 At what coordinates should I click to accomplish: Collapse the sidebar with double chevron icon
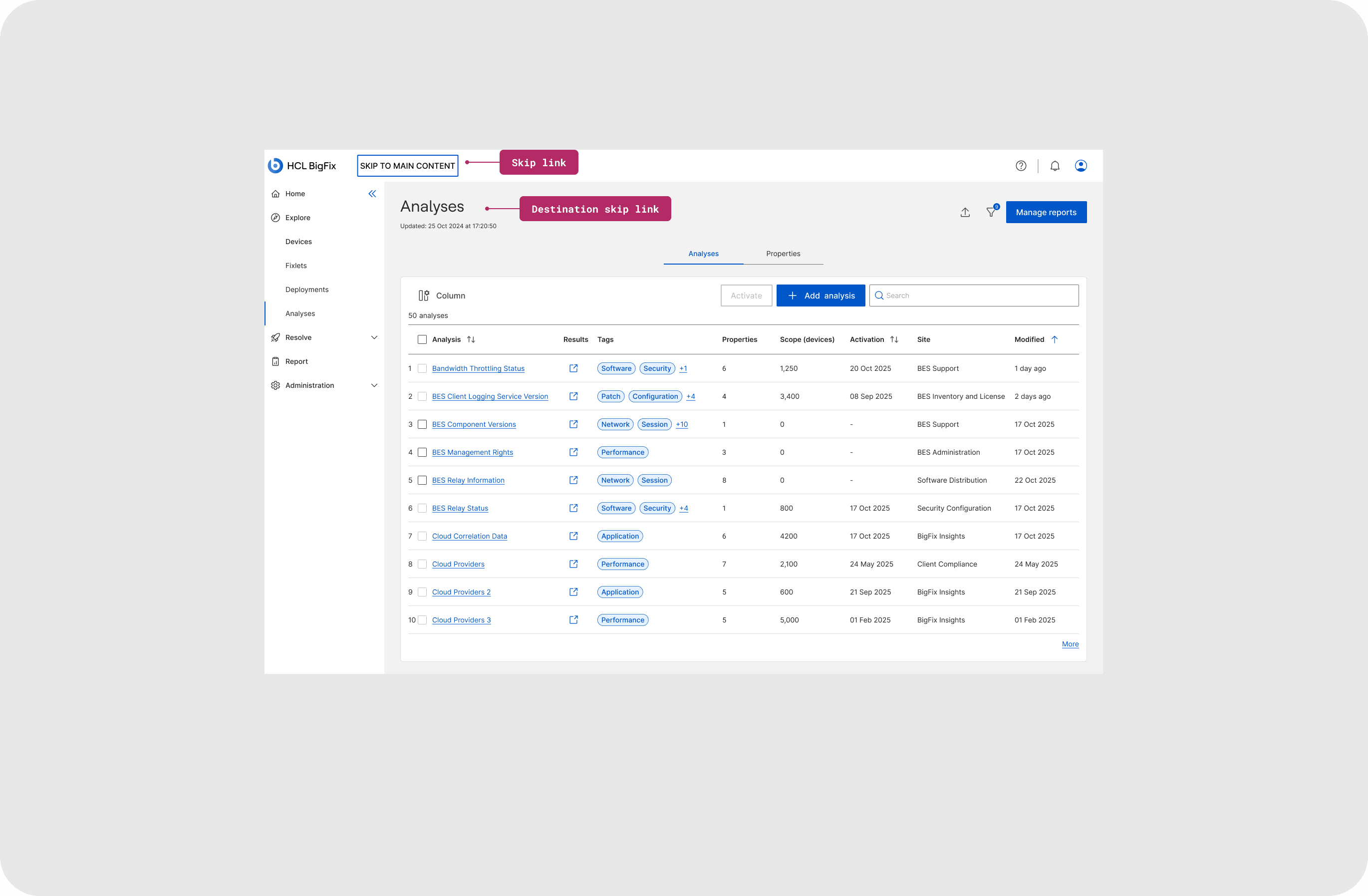pos(372,194)
